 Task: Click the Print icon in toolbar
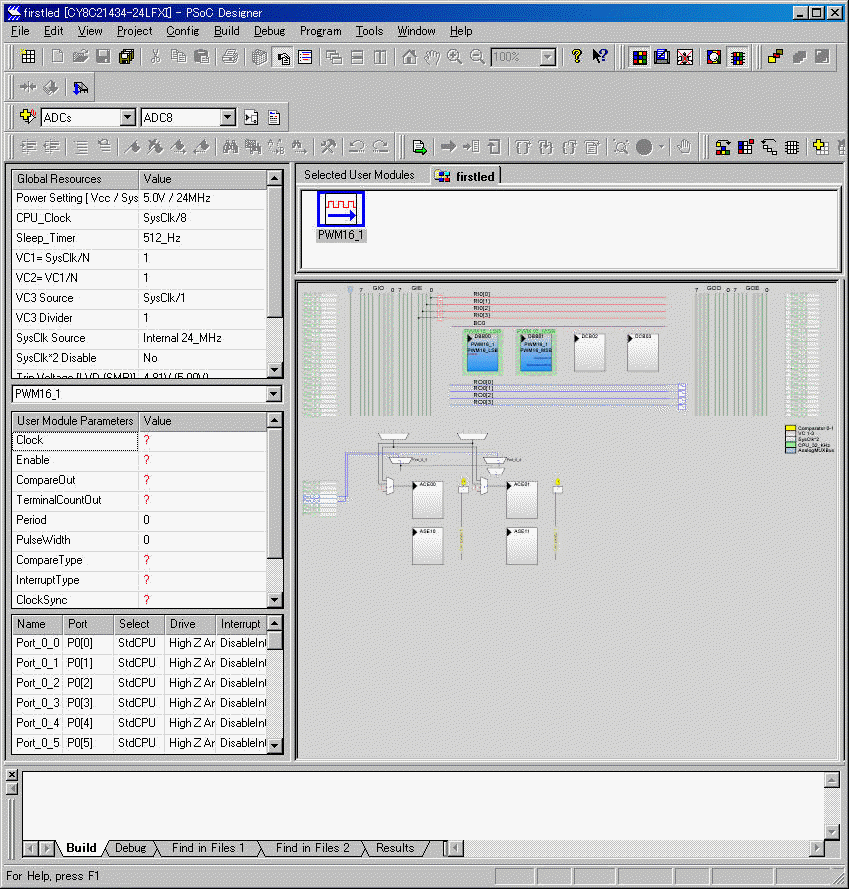[230, 57]
